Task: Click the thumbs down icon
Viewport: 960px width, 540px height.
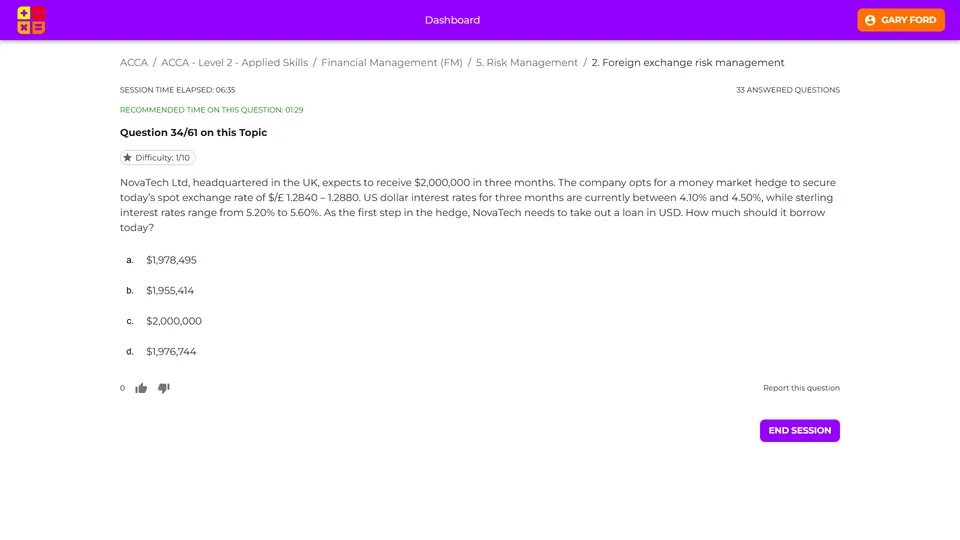Action: [x=164, y=388]
